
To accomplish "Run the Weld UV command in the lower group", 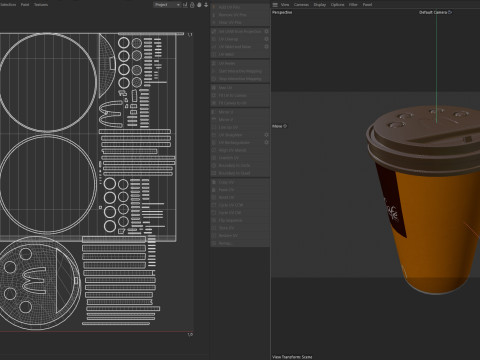I will coord(240,197).
